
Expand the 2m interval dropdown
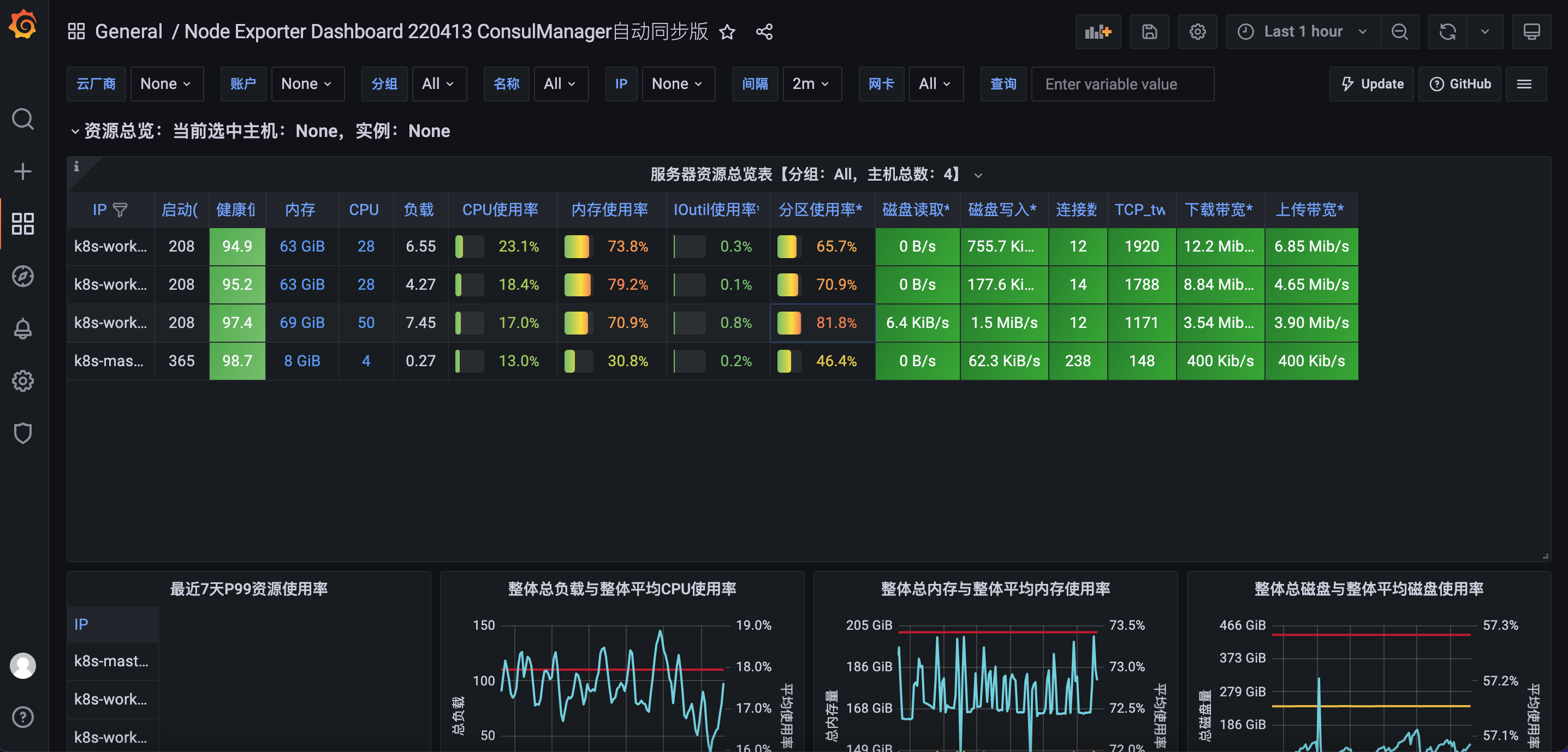pyautogui.click(x=811, y=84)
